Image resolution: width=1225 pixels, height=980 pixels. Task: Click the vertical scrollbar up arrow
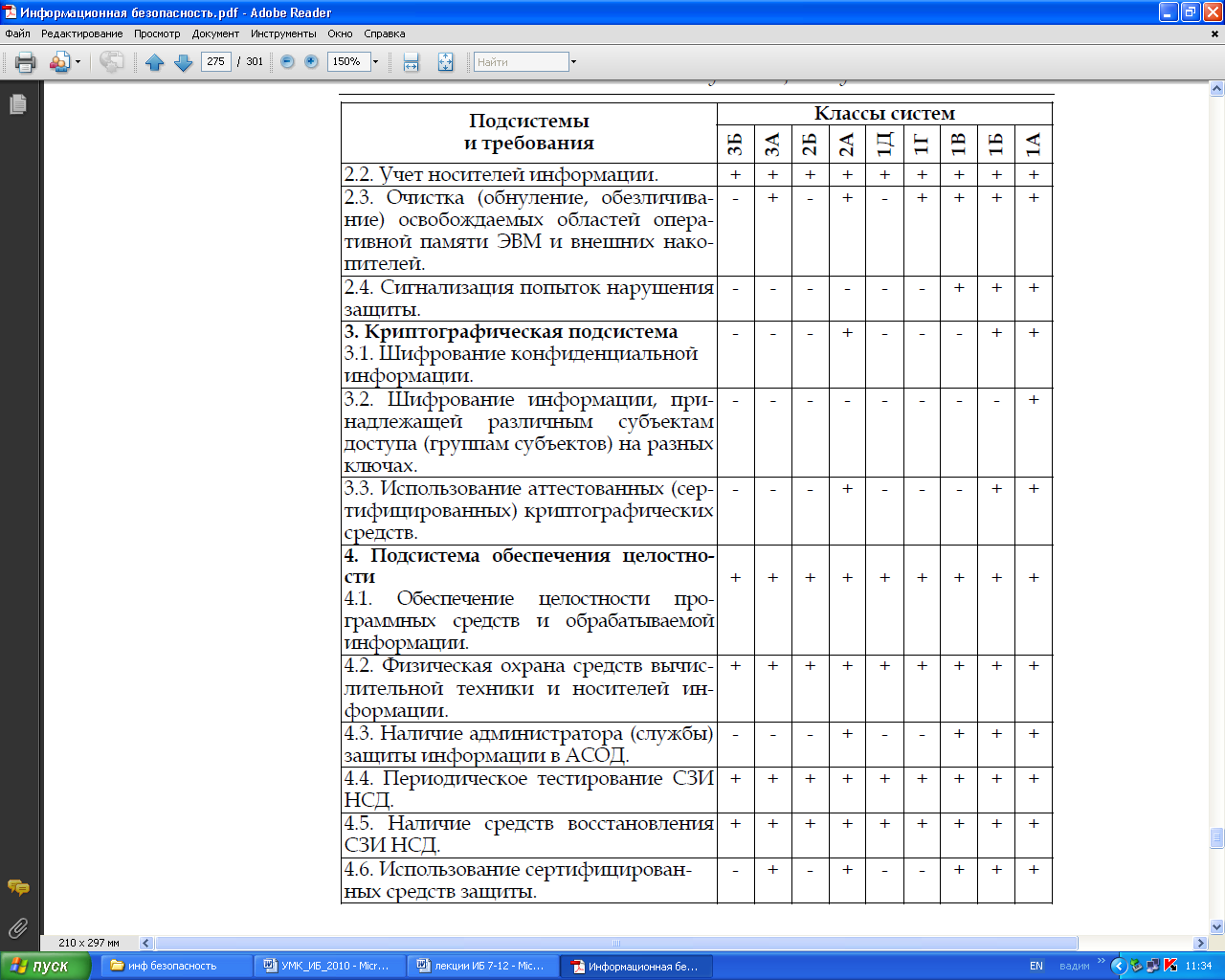click(1217, 89)
